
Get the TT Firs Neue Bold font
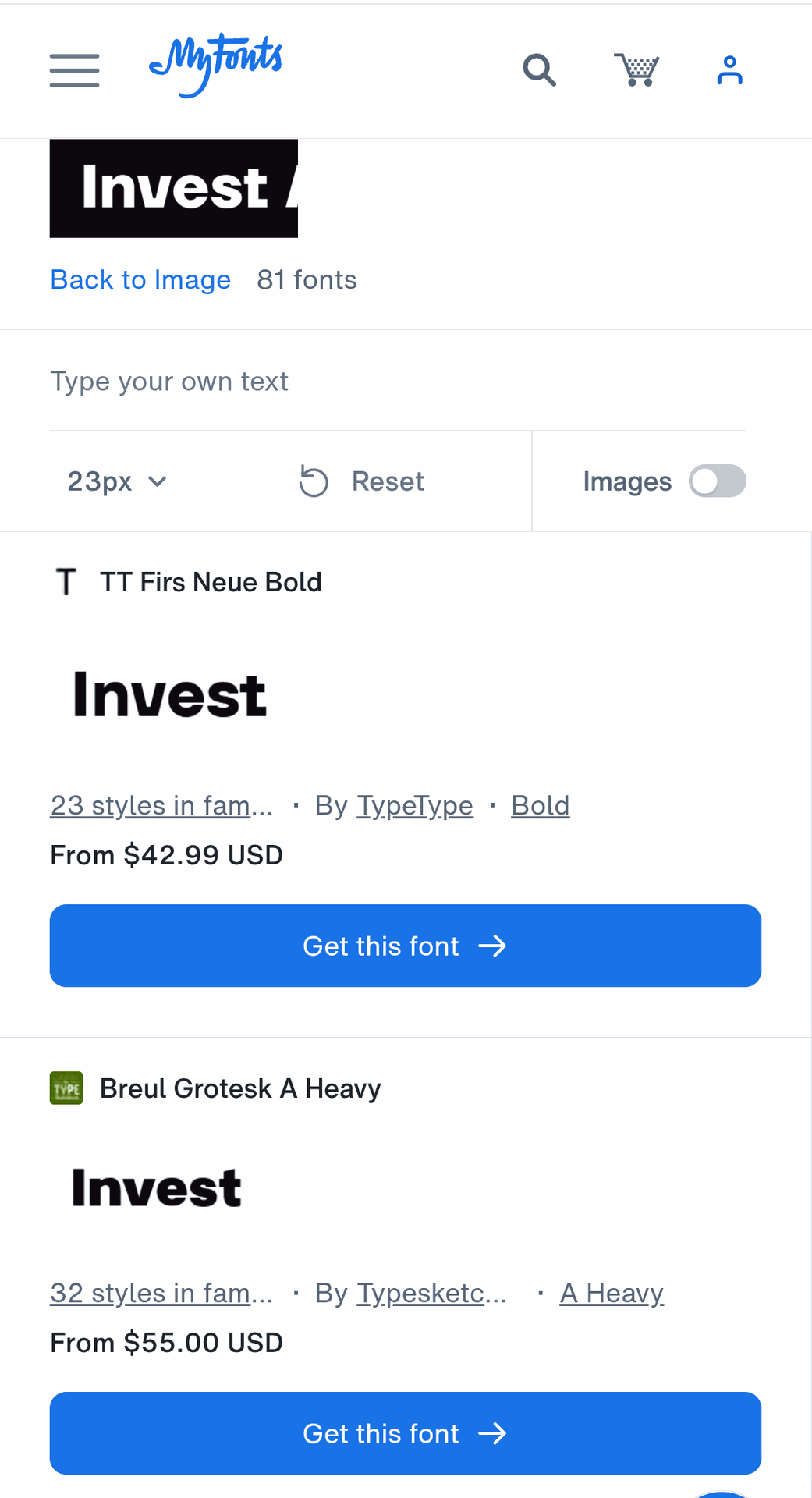[406, 946]
